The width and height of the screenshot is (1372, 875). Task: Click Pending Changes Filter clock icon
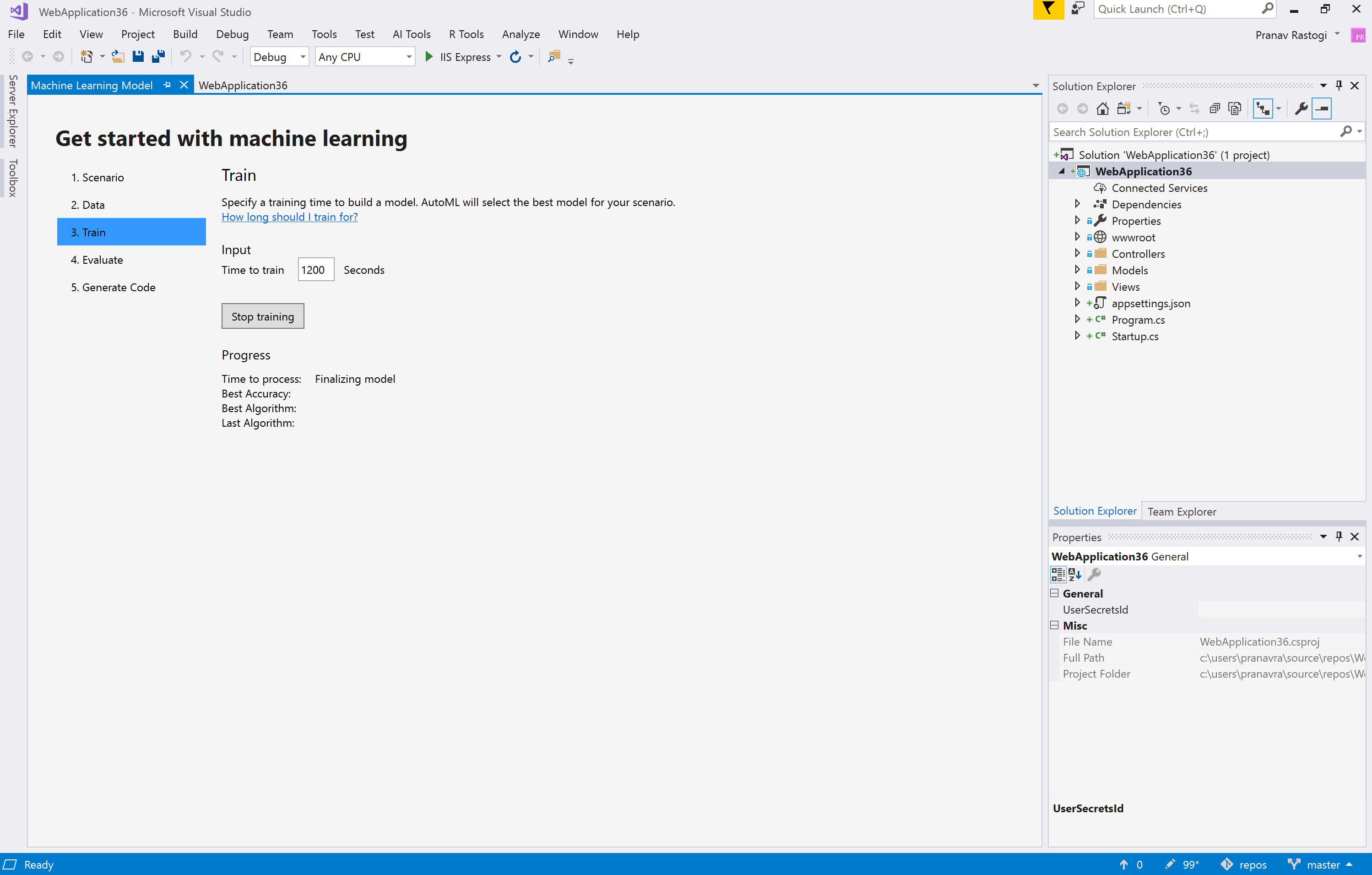pos(1164,109)
